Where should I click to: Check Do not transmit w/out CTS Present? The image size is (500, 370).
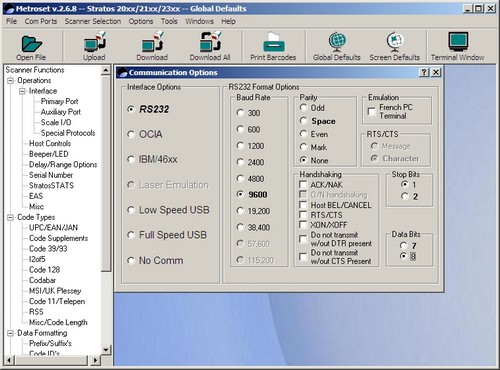[303, 257]
